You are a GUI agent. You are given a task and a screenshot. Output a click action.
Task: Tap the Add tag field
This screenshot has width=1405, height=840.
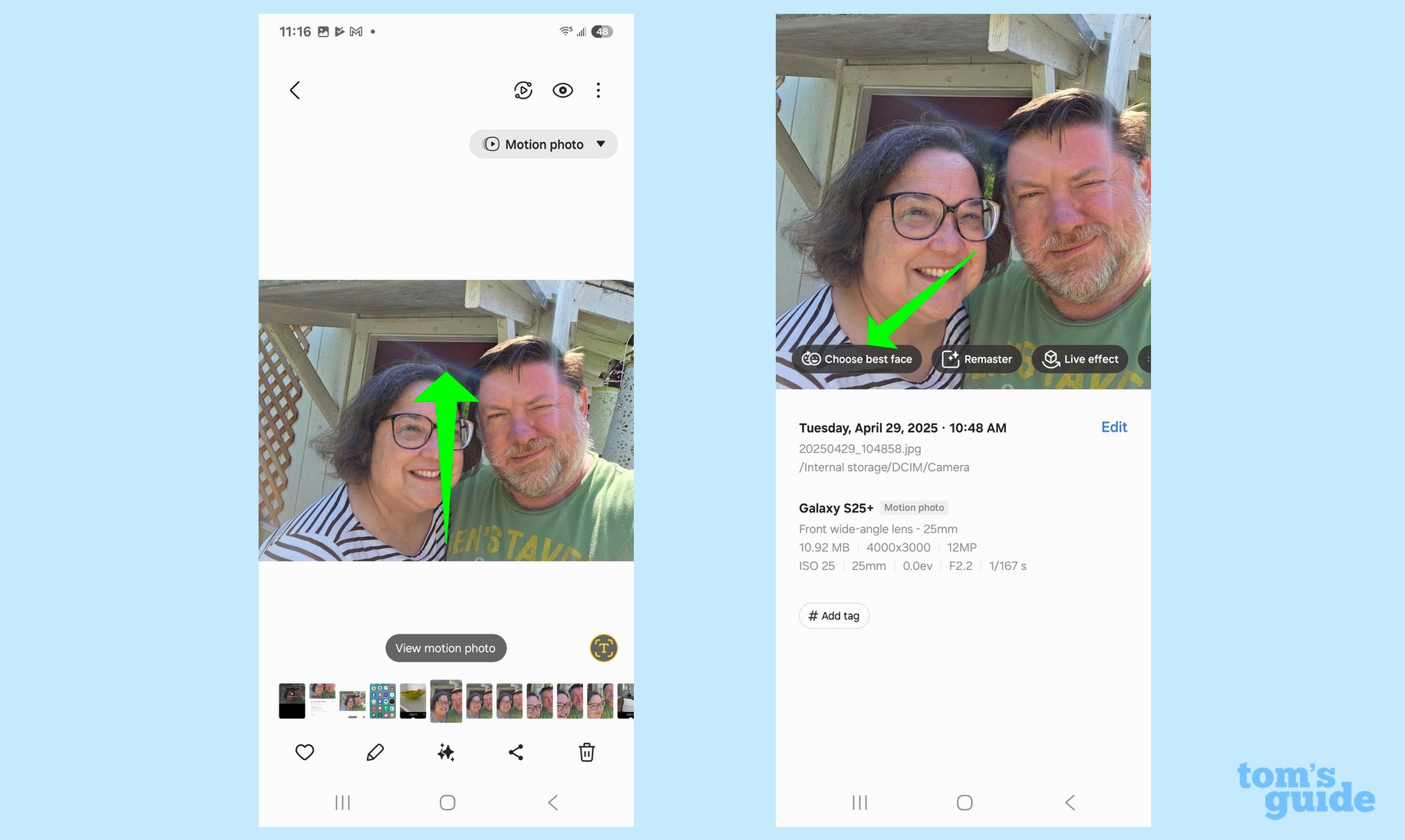(x=834, y=616)
